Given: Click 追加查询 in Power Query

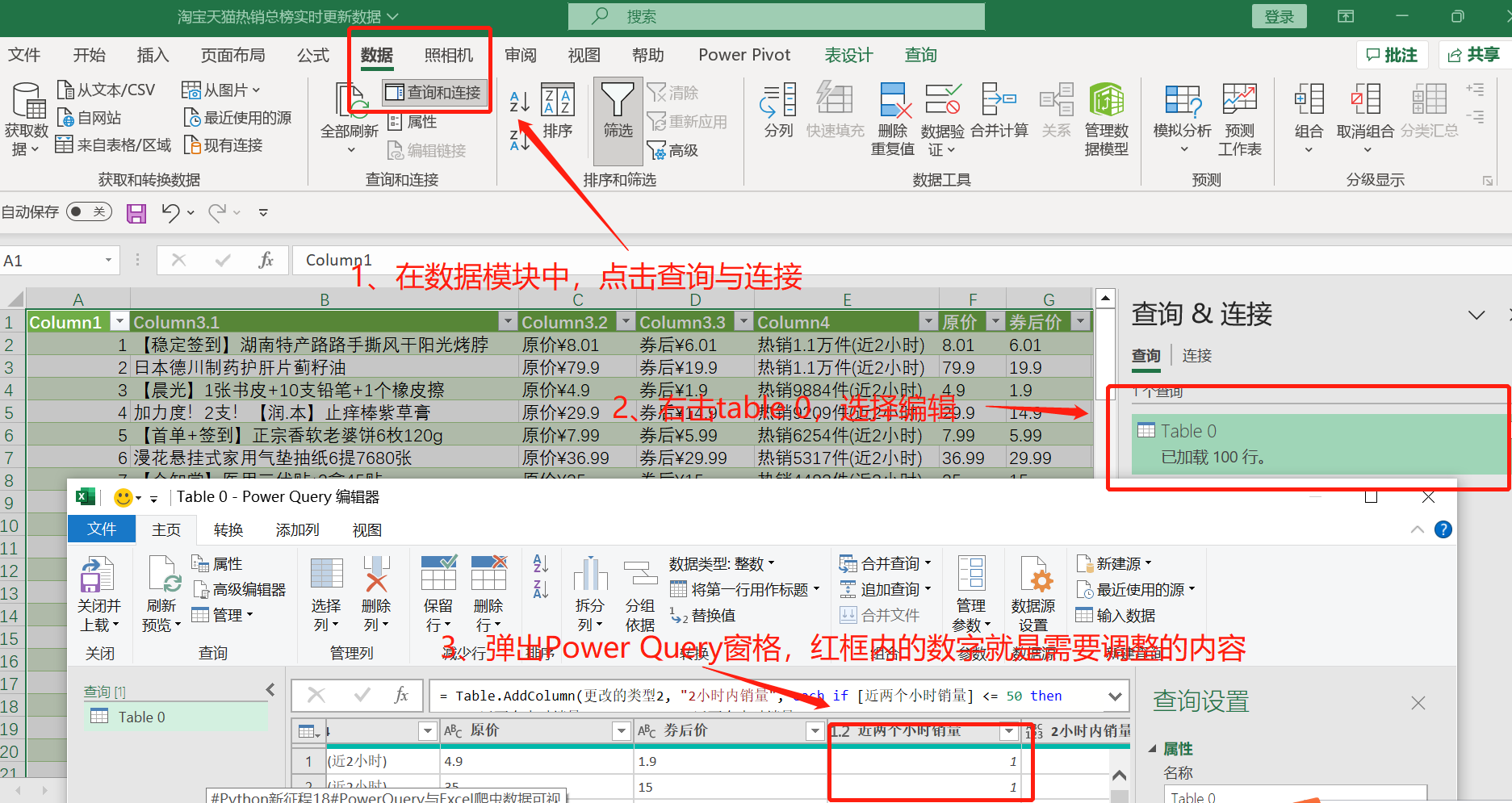Looking at the screenshot, I should click(x=886, y=590).
